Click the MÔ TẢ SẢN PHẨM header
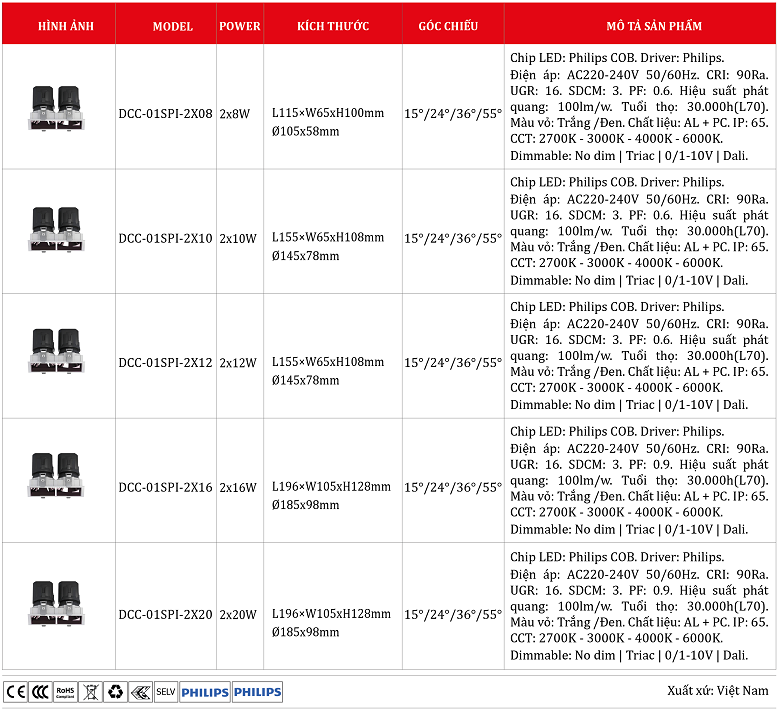The width and height of the screenshot is (781, 725). (x=654, y=26)
